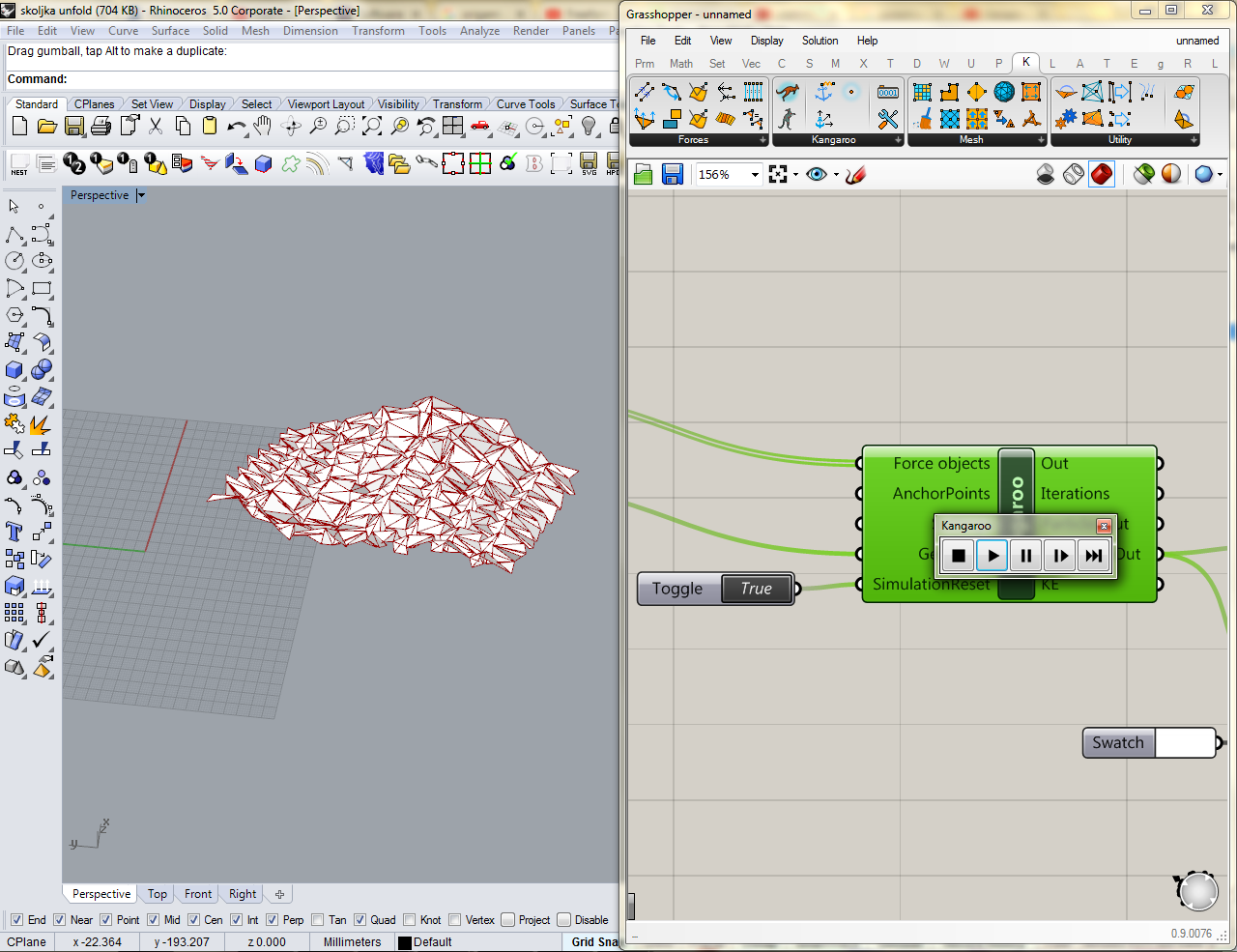1237x952 pixels.
Task: Open the Rhino Analyze menu
Action: pyautogui.click(x=479, y=31)
